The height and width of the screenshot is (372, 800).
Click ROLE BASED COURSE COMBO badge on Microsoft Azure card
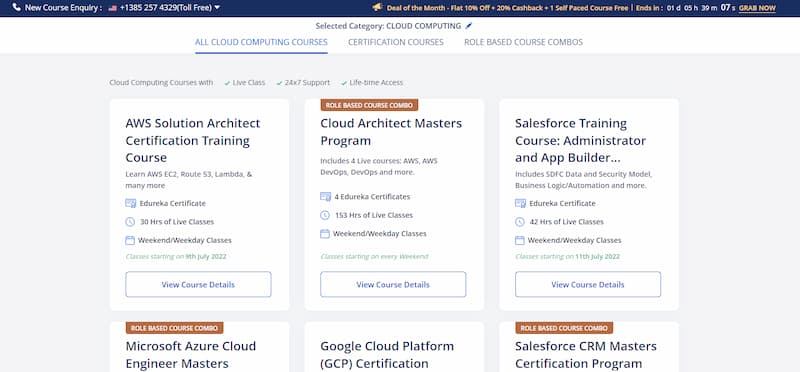174,328
